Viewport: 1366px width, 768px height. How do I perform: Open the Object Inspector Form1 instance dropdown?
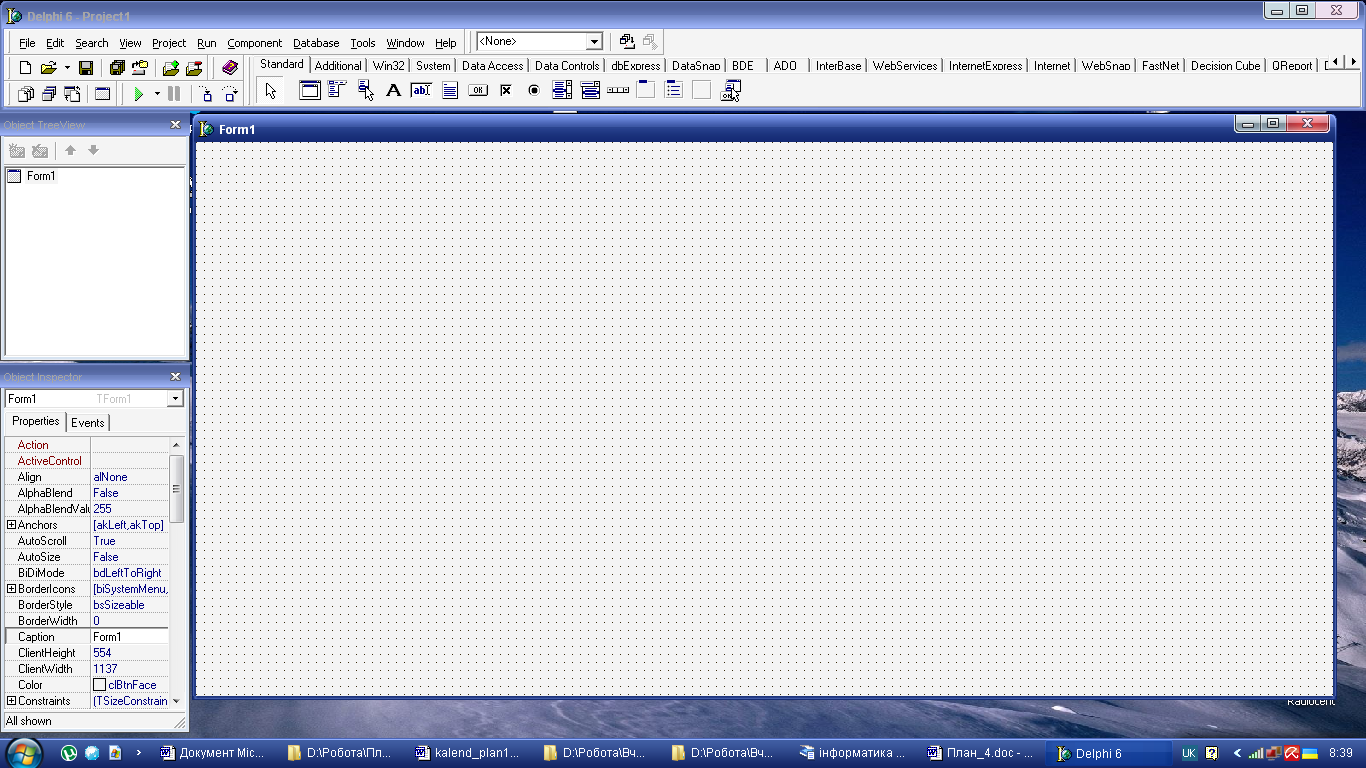point(175,399)
